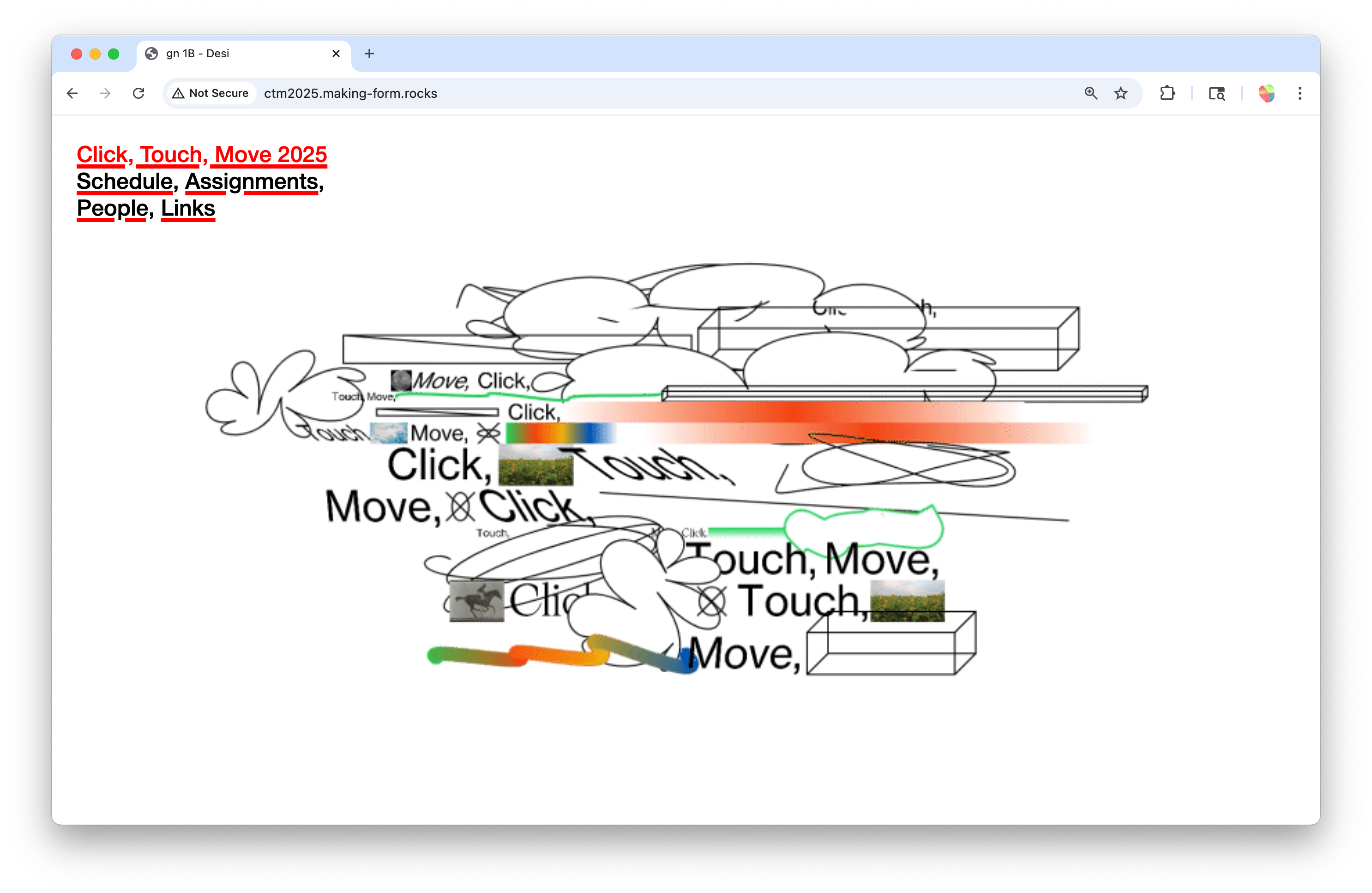
Task: Click the forward navigation arrow
Action: click(105, 93)
